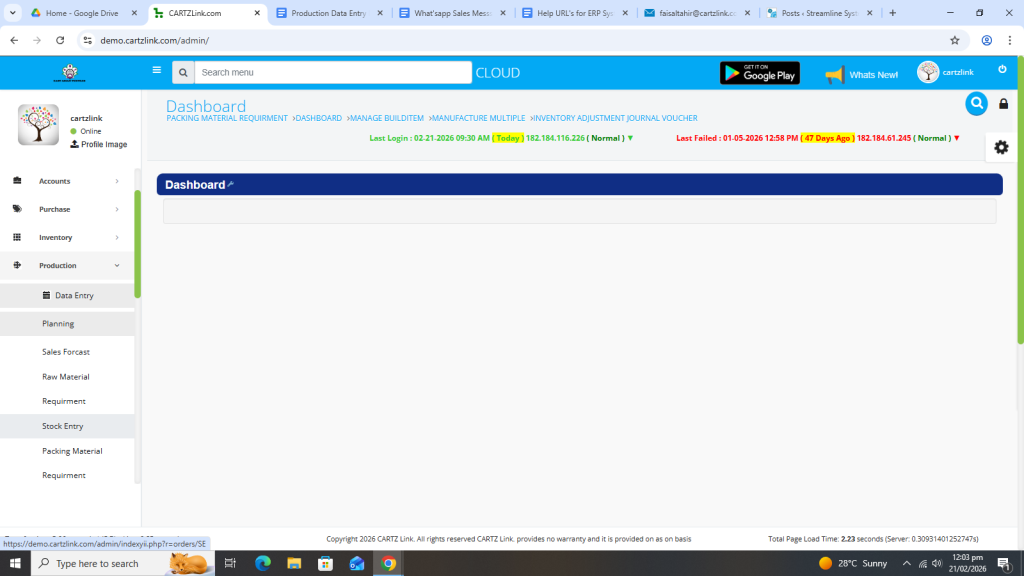Viewport: 1024px width, 576px height.
Task: Click the blue circular search icon
Action: pyautogui.click(x=976, y=103)
